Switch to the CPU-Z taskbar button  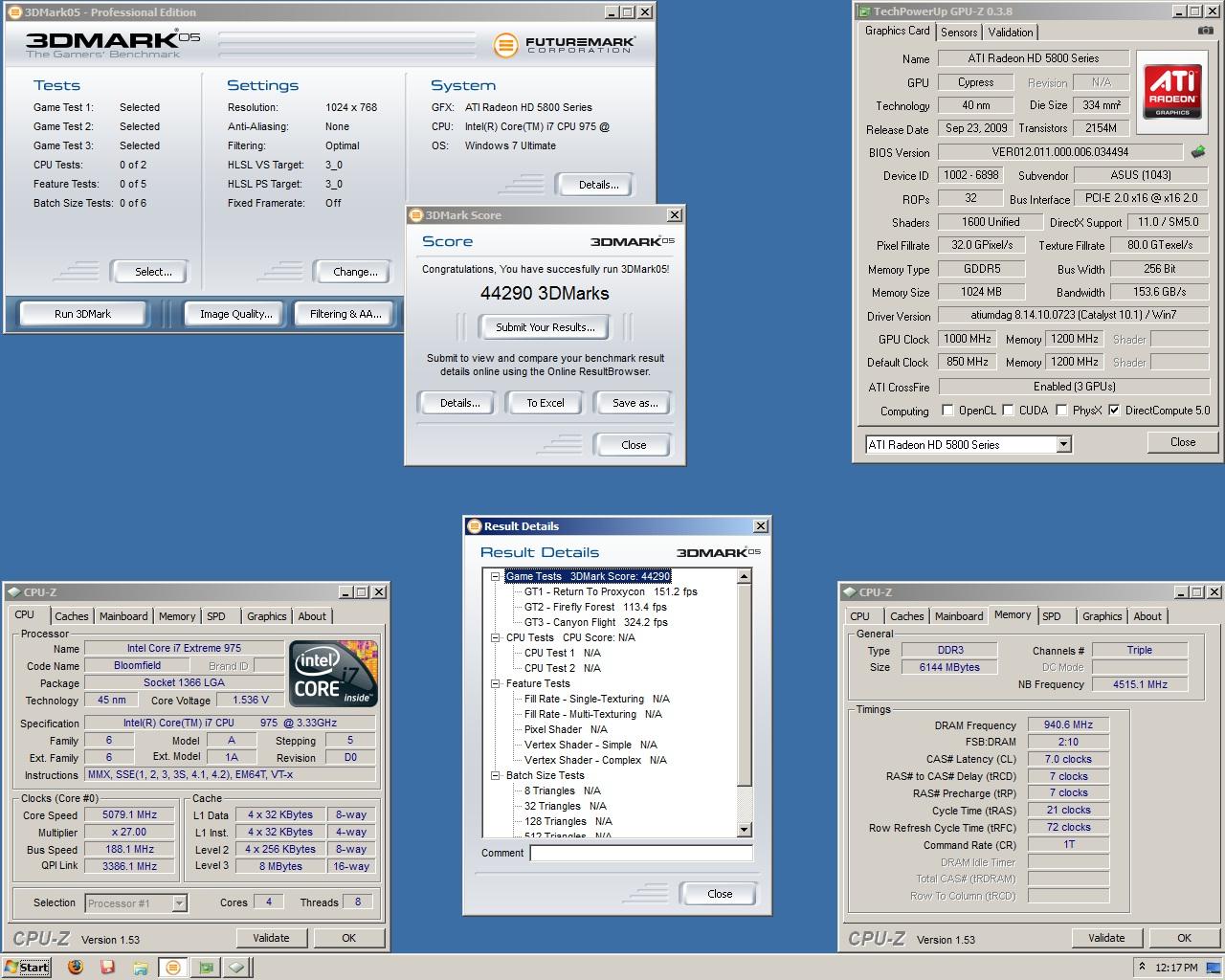pyautogui.click(x=237, y=967)
